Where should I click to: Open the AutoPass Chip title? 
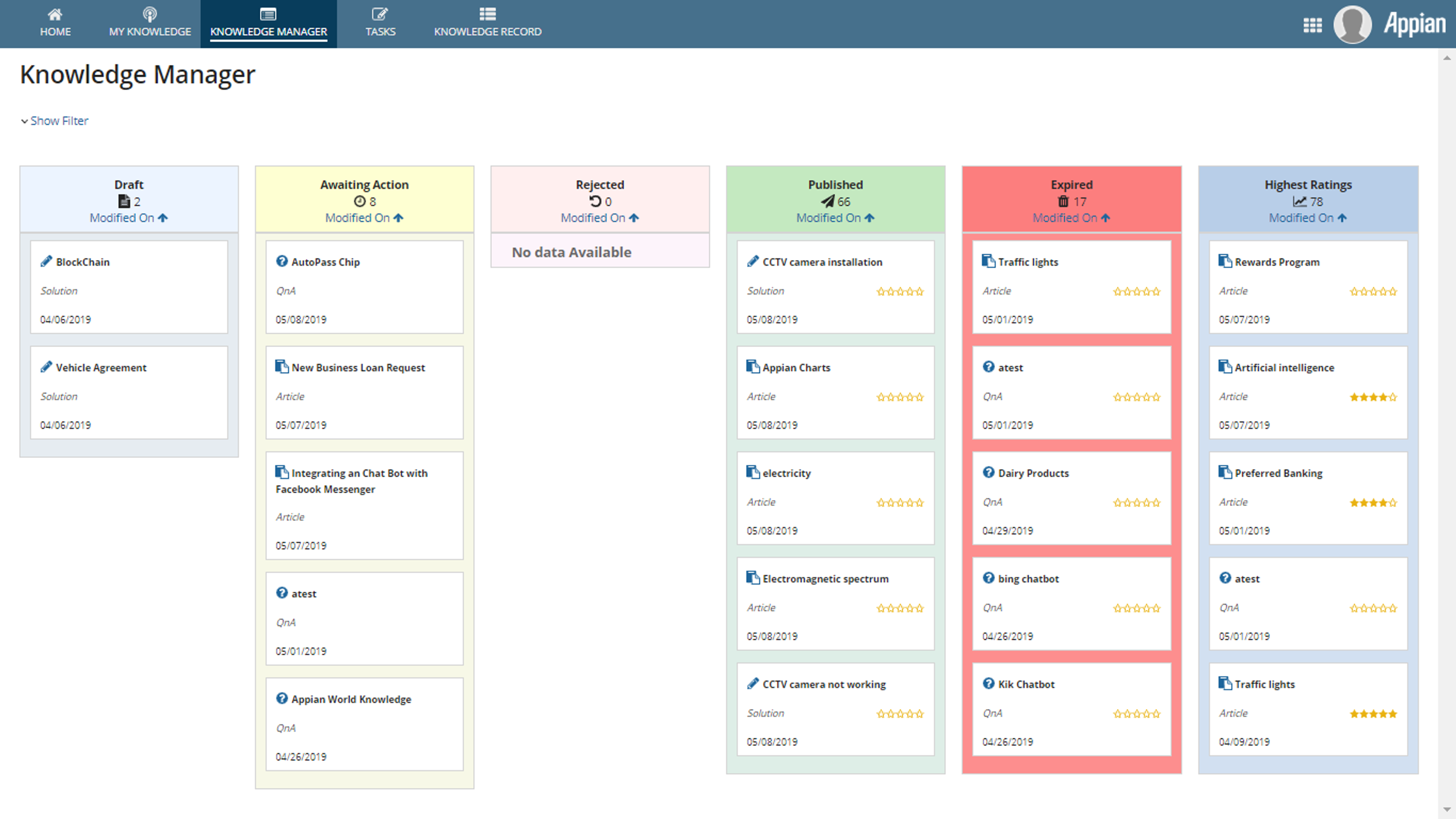[326, 262]
